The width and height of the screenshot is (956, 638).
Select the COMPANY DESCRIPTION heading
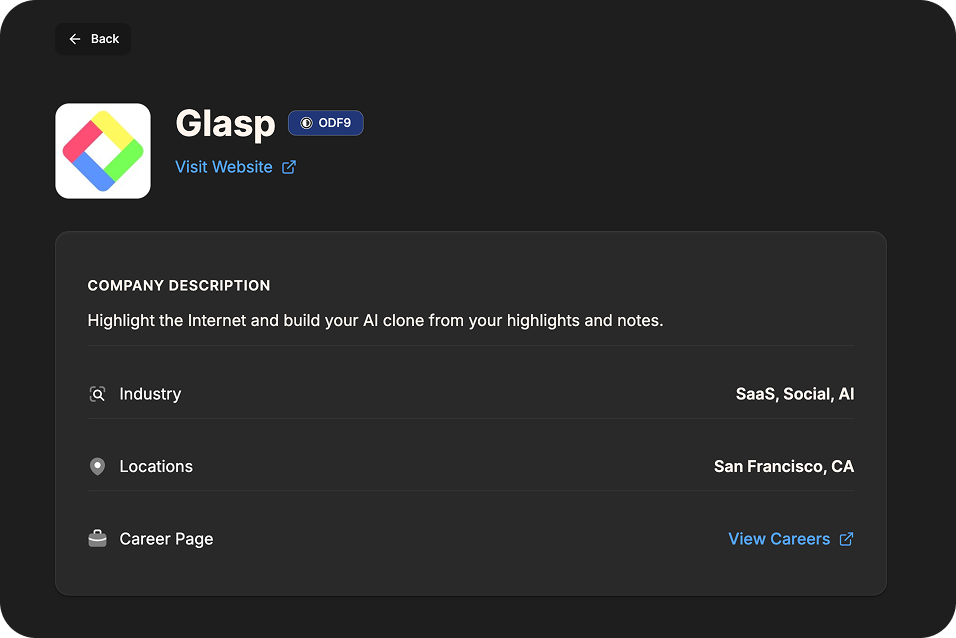[179, 285]
